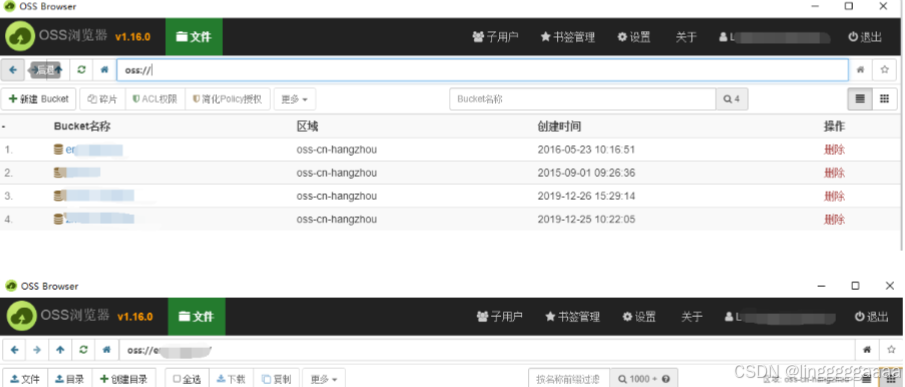Click 创建时间 column header
Image resolution: width=905 pixels, height=387 pixels.
pyautogui.click(x=559, y=126)
